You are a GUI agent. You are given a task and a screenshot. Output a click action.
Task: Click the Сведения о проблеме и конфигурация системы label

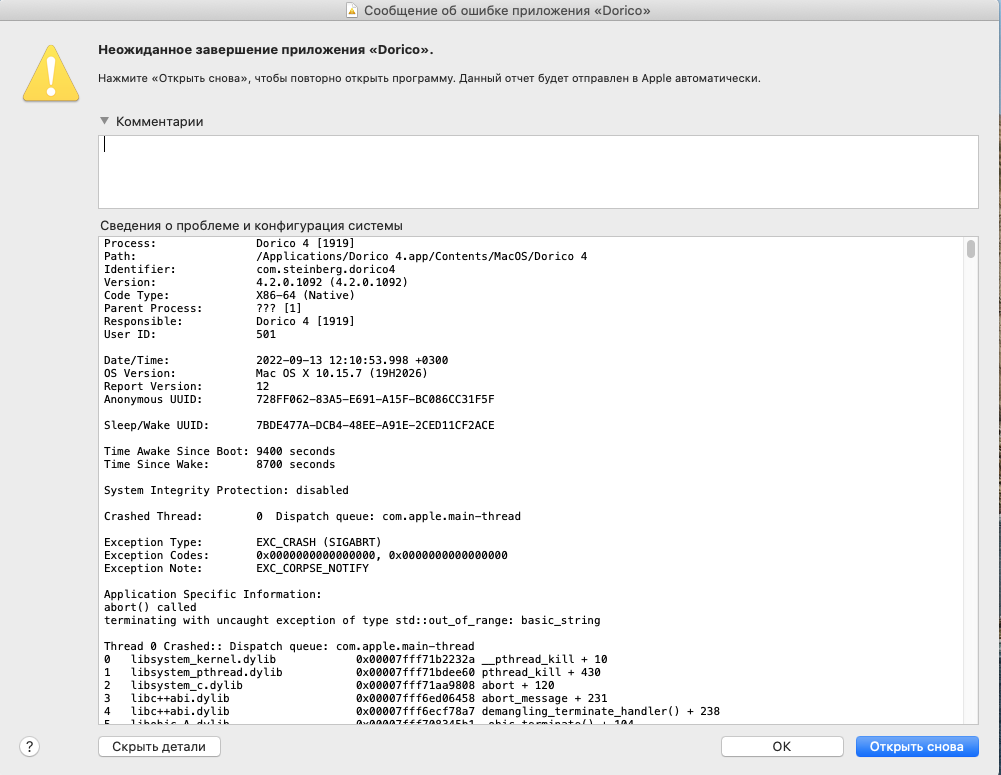point(252,225)
